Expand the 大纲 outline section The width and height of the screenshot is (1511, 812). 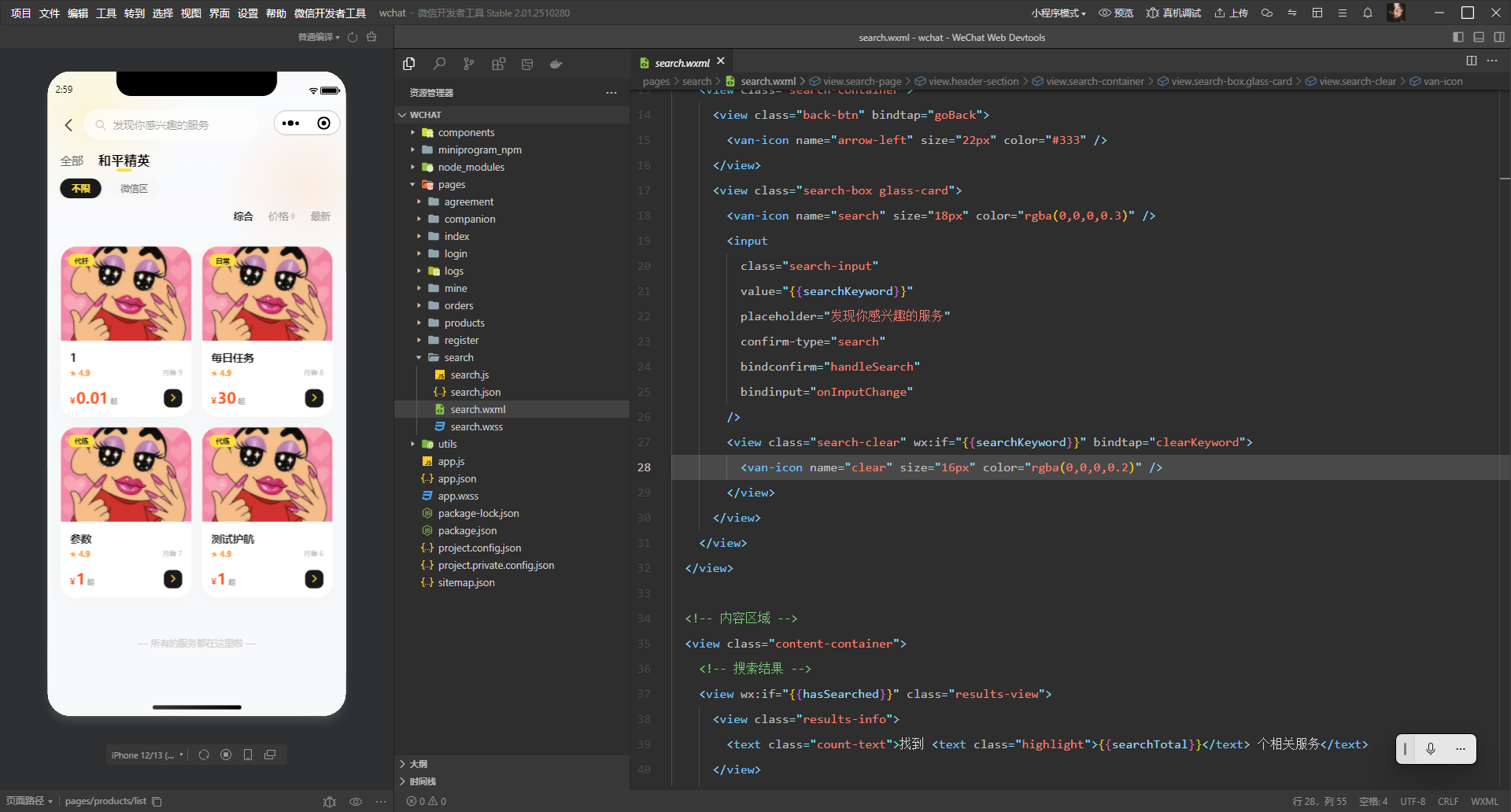pyautogui.click(x=419, y=764)
